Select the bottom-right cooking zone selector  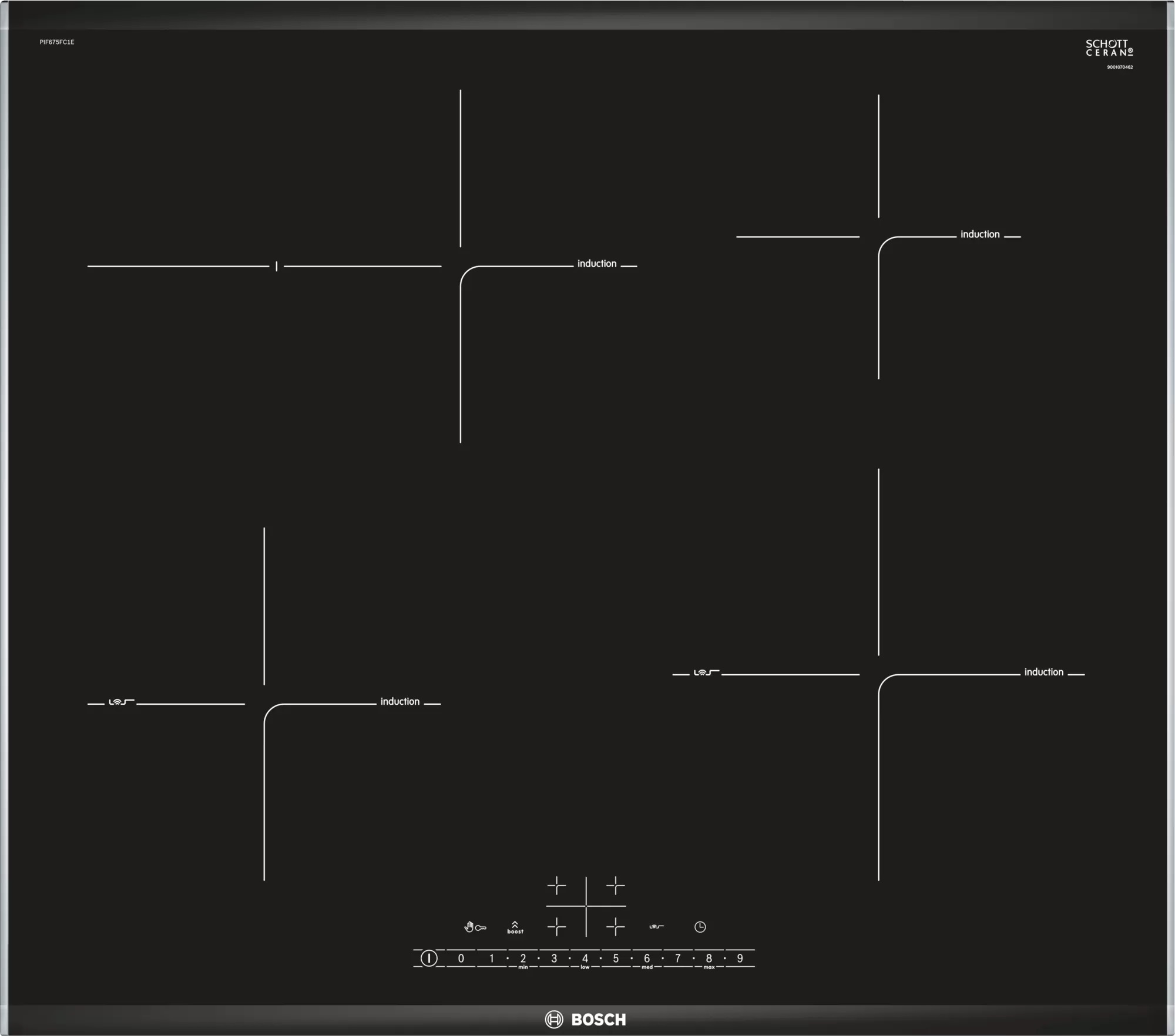(615, 927)
